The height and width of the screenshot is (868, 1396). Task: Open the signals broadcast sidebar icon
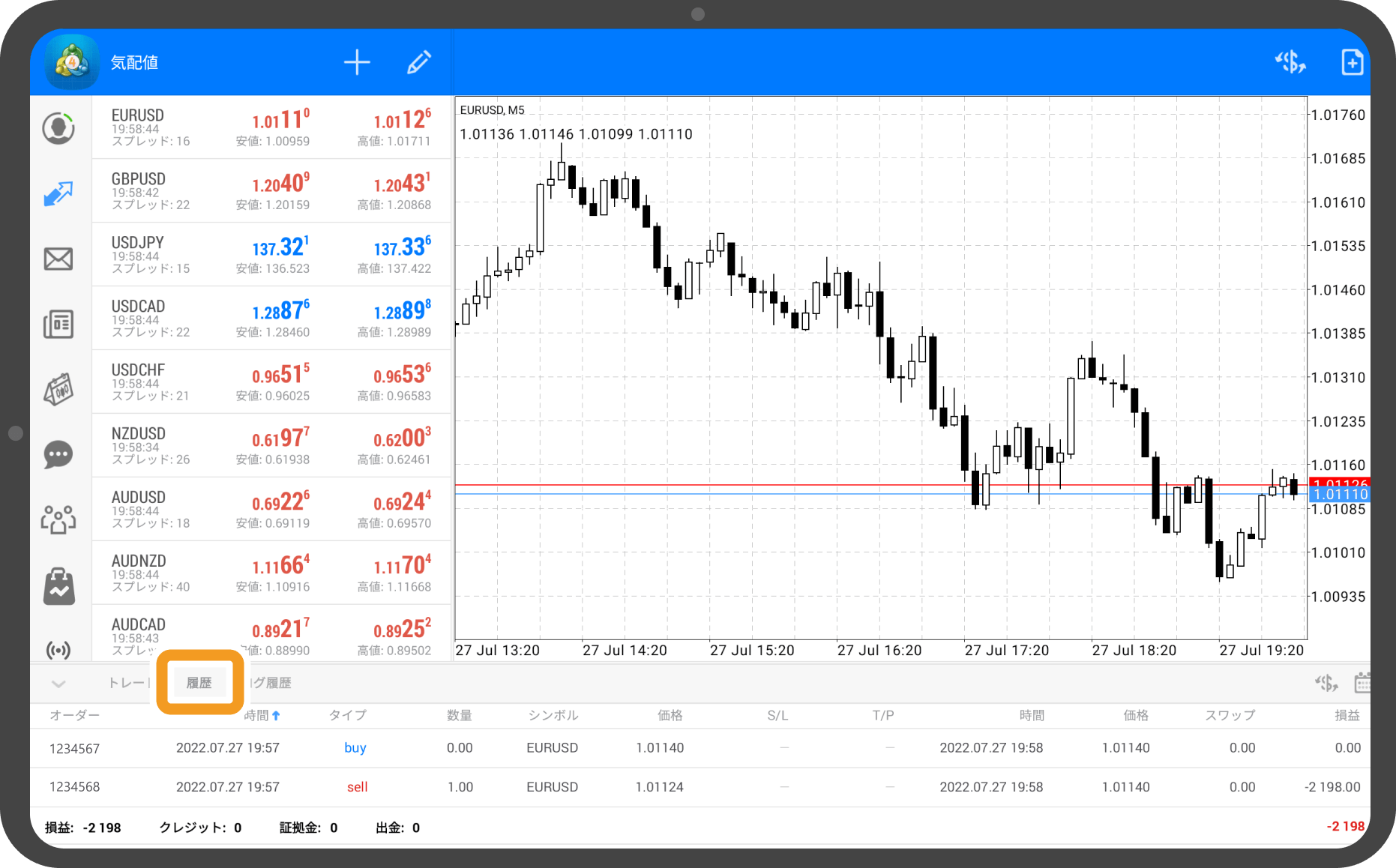58,649
